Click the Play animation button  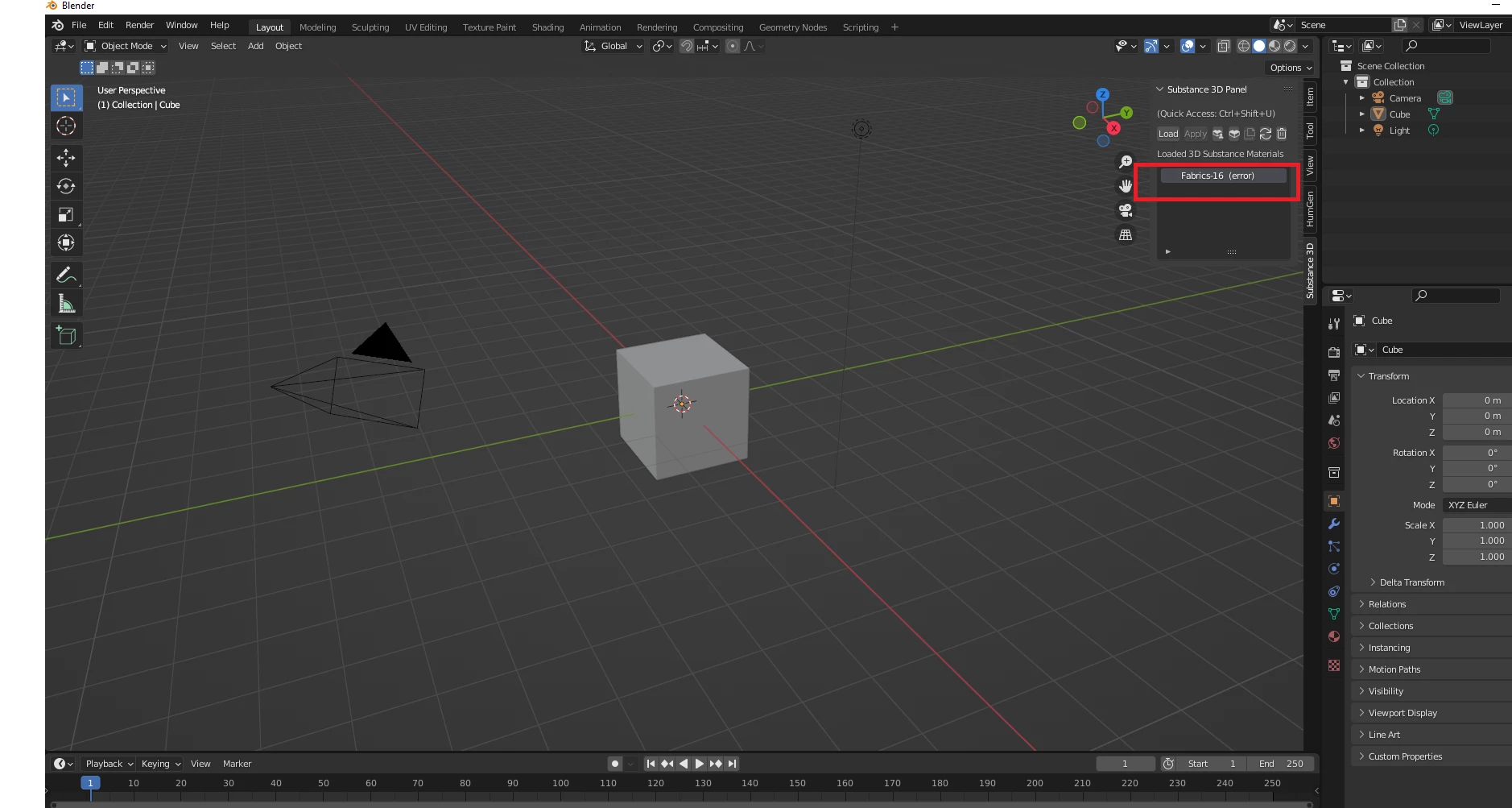(699, 764)
